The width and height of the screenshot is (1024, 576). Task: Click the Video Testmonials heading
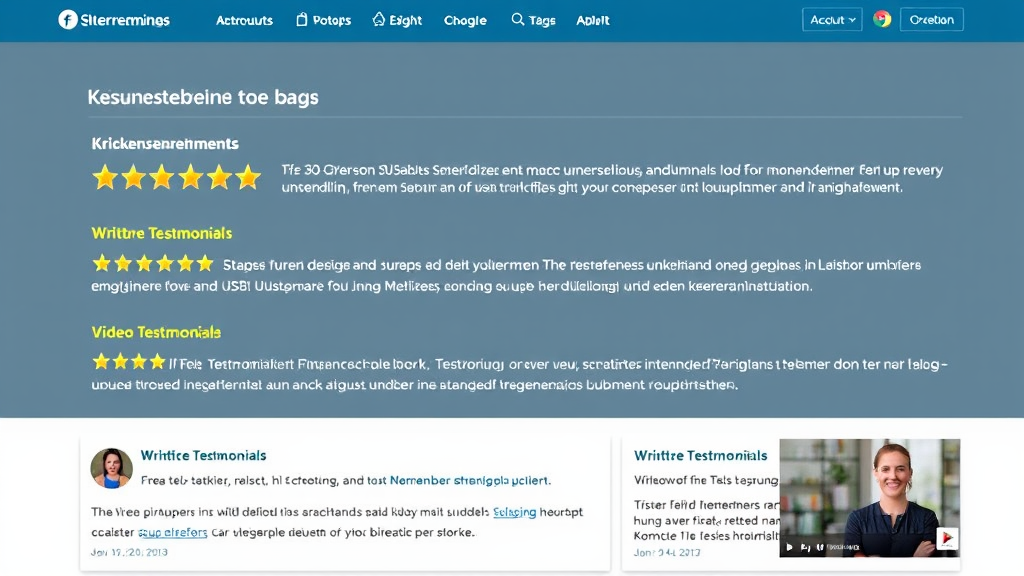tap(156, 332)
